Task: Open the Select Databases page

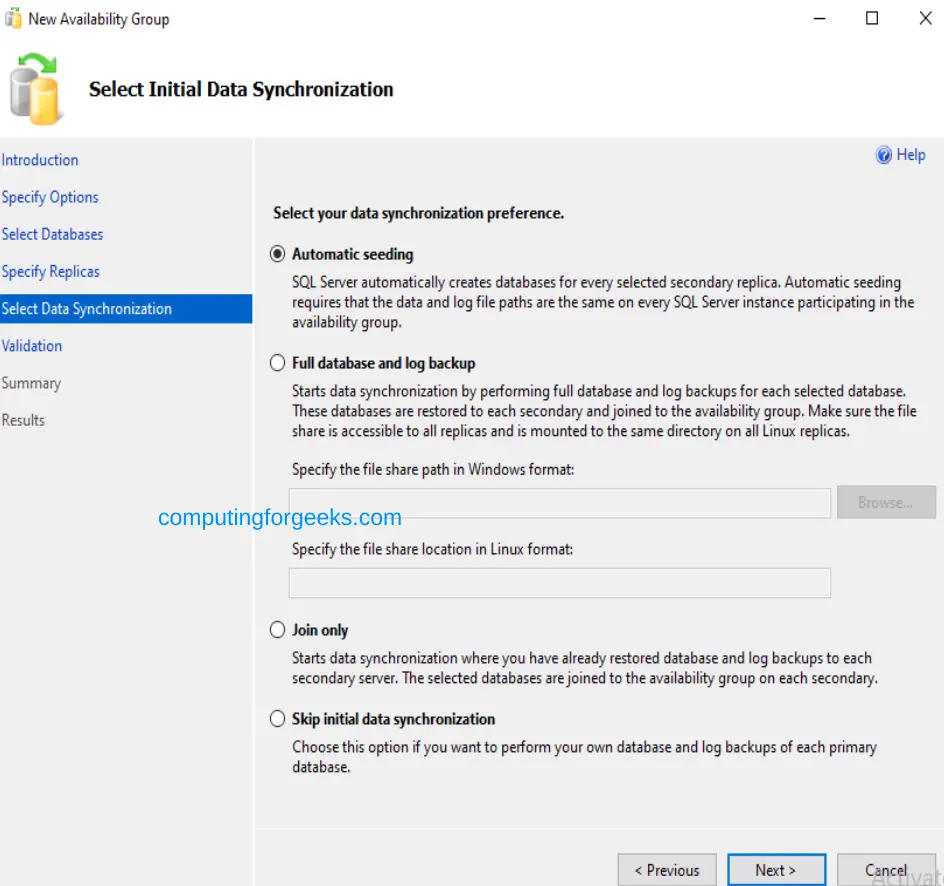Action: click(x=52, y=234)
